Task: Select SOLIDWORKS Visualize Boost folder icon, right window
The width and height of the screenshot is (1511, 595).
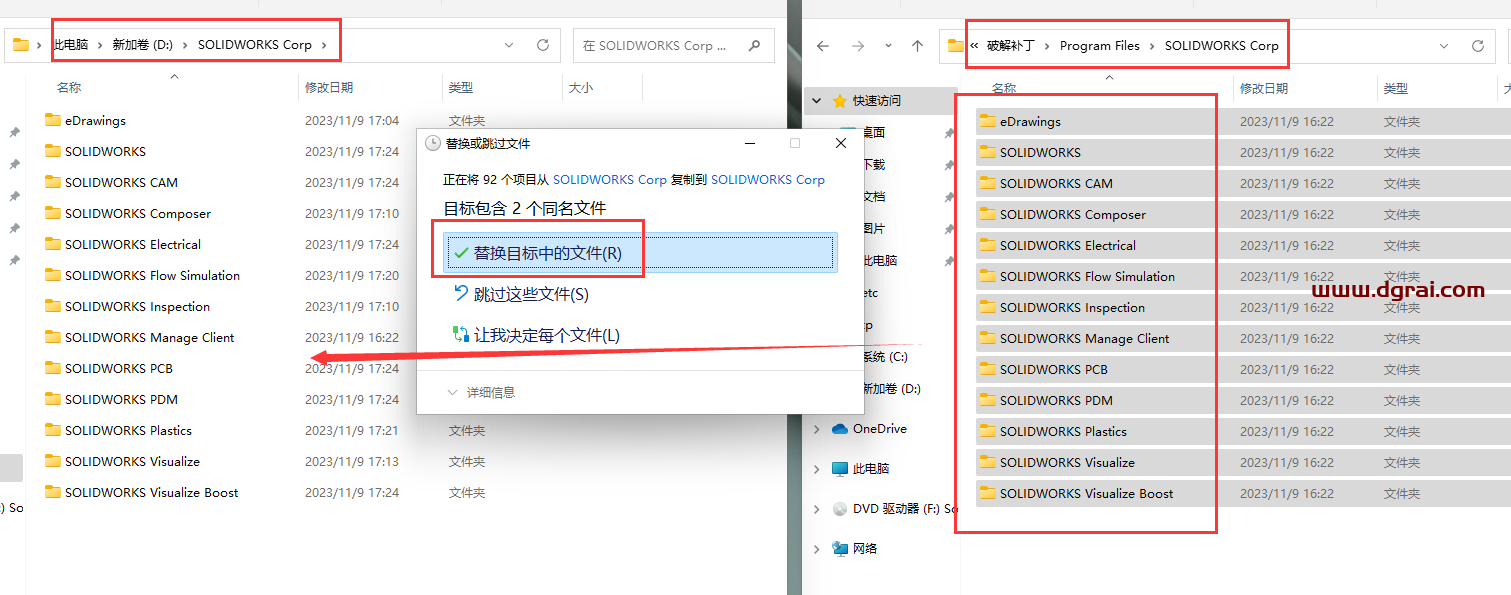Action: (x=988, y=493)
